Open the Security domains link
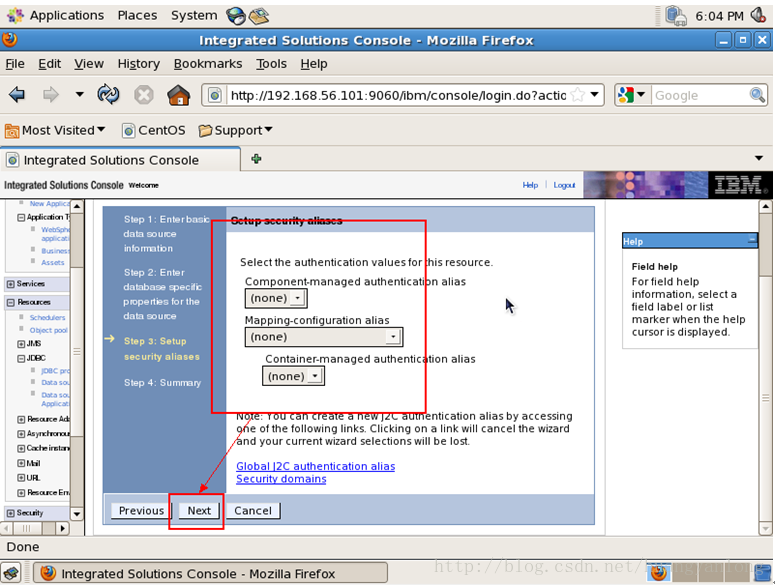This screenshot has width=775, height=586. (x=281, y=479)
